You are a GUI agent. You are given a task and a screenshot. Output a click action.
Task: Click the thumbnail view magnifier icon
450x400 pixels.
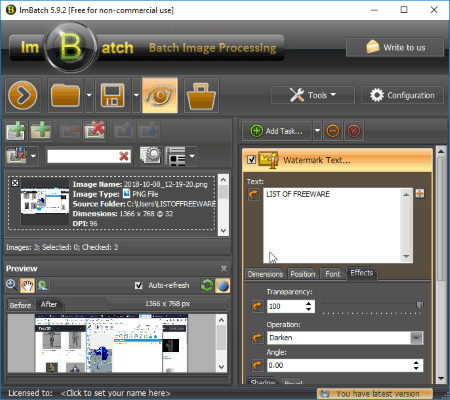coord(151,156)
